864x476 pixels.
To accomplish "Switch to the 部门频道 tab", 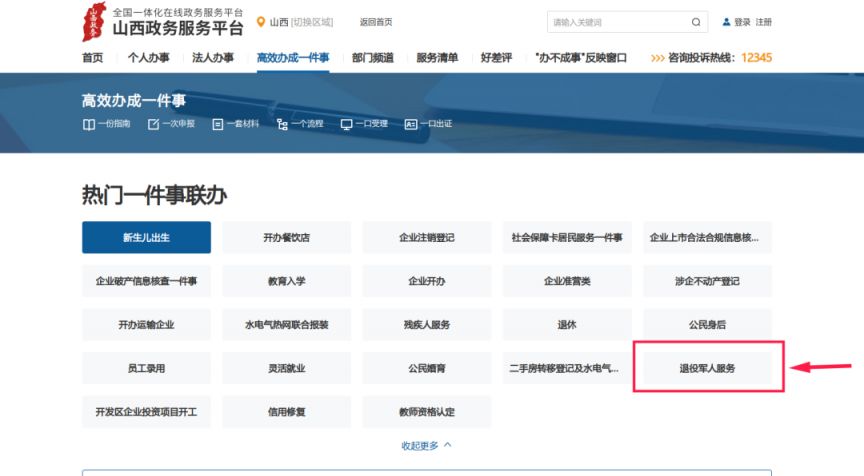I will (372, 58).
